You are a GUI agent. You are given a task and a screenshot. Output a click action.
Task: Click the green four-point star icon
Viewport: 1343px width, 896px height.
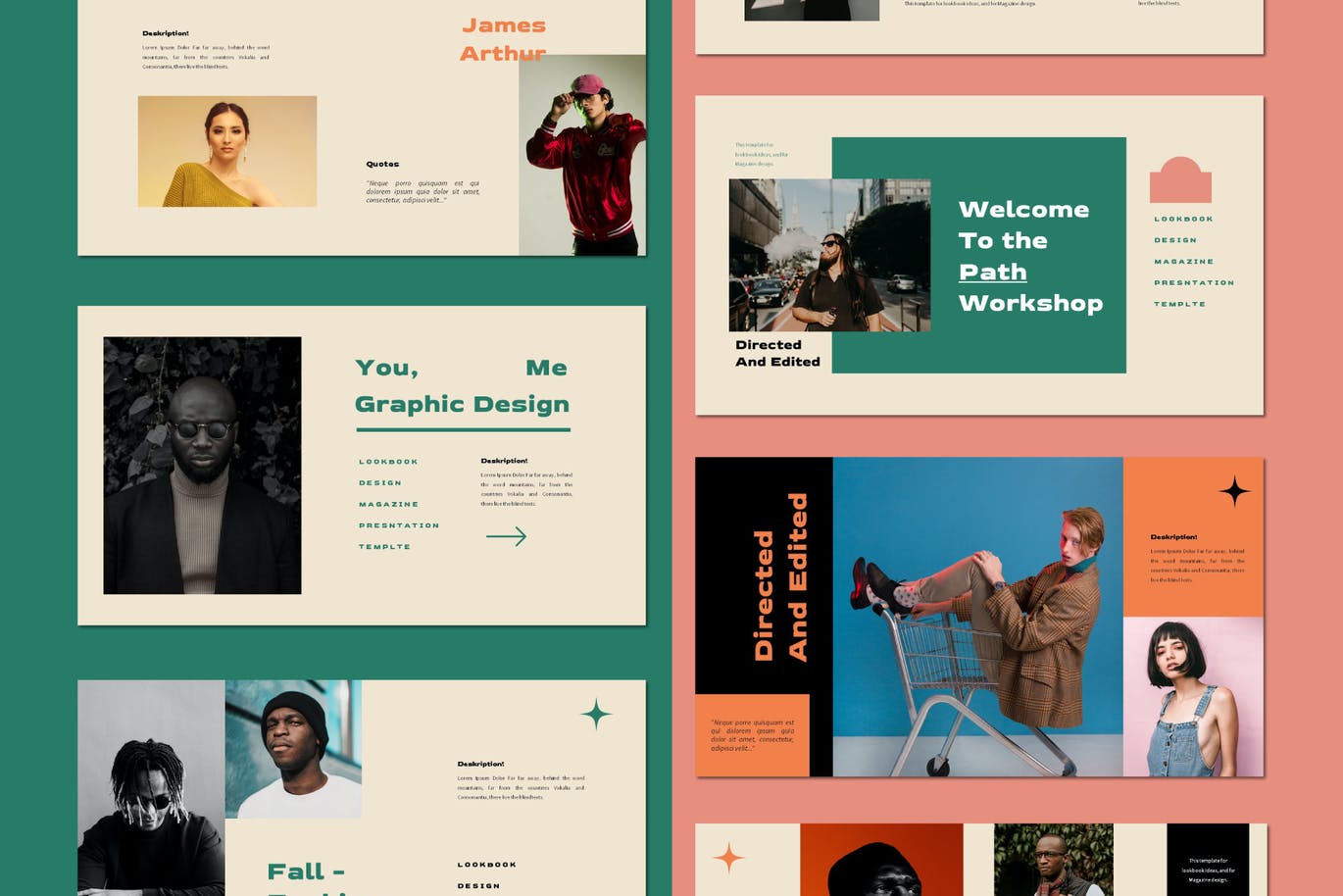click(x=596, y=714)
